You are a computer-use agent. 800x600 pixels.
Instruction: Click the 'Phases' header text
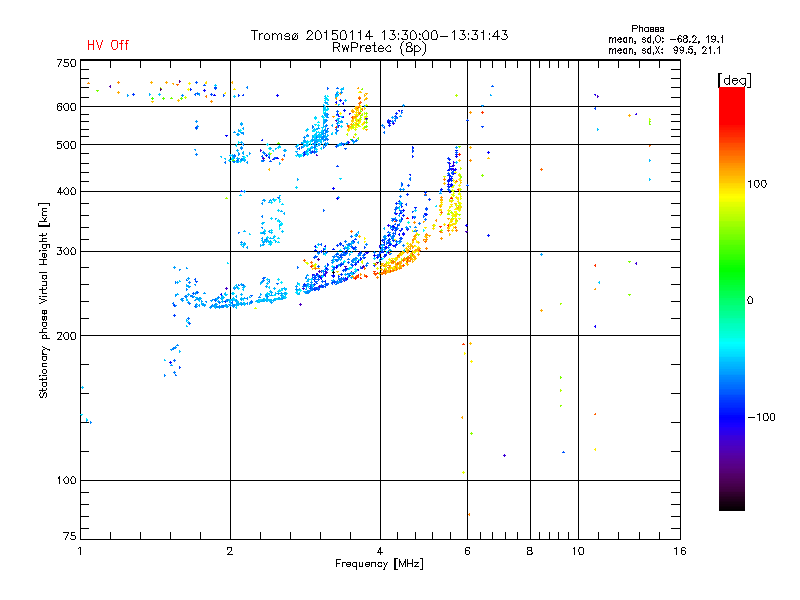pos(647,29)
